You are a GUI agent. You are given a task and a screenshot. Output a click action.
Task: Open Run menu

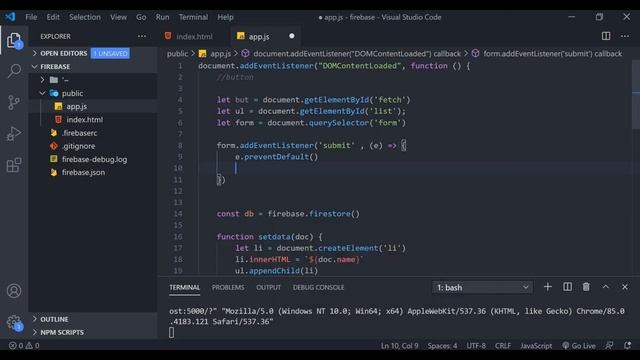pyautogui.click(x=162, y=17)
